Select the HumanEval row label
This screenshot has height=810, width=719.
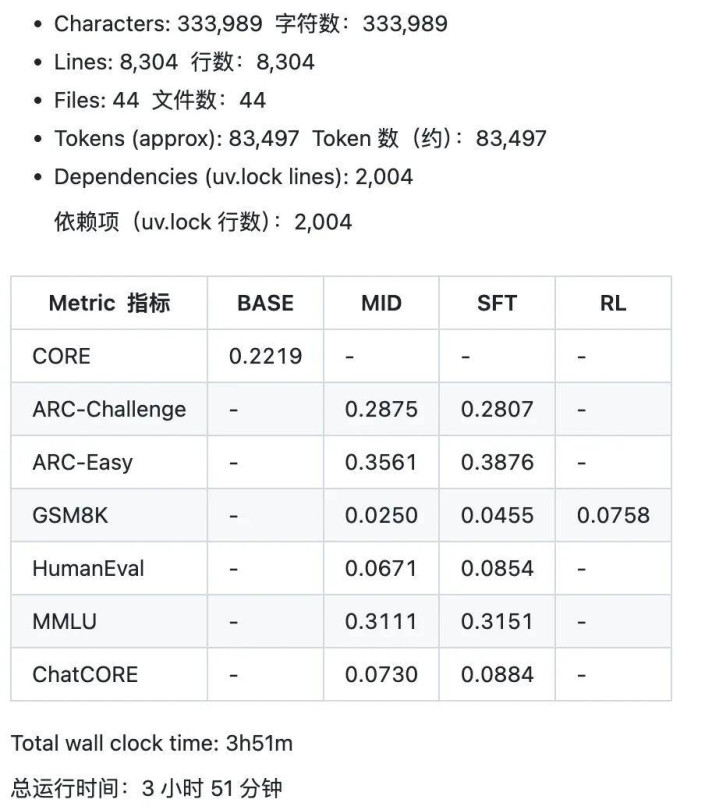point(88,568)
